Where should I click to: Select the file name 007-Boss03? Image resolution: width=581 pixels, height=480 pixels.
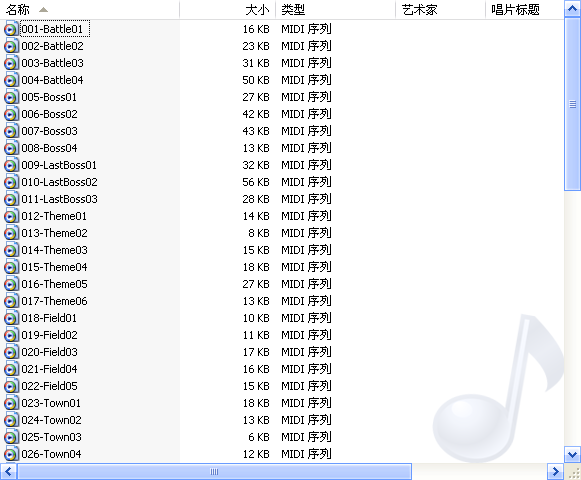click(x=49, y=131)
